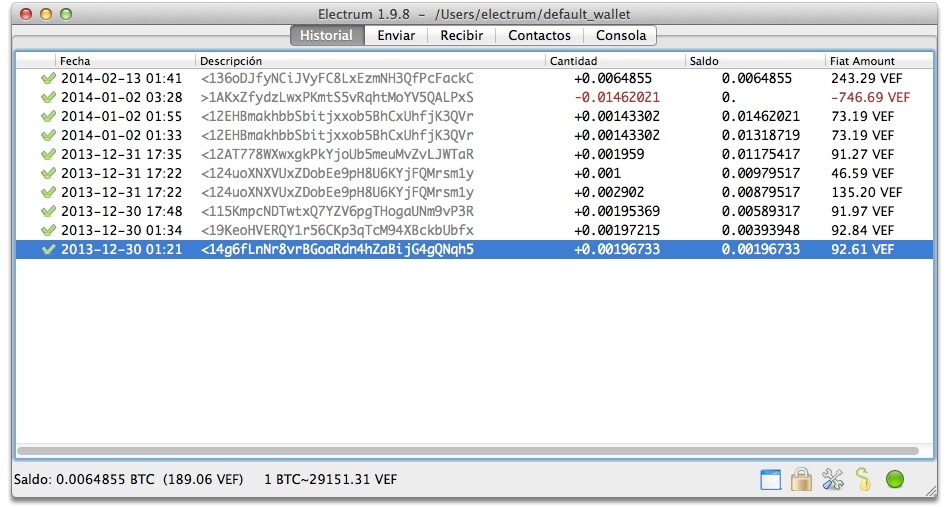Click balance 0.01462021

[760, 116]
